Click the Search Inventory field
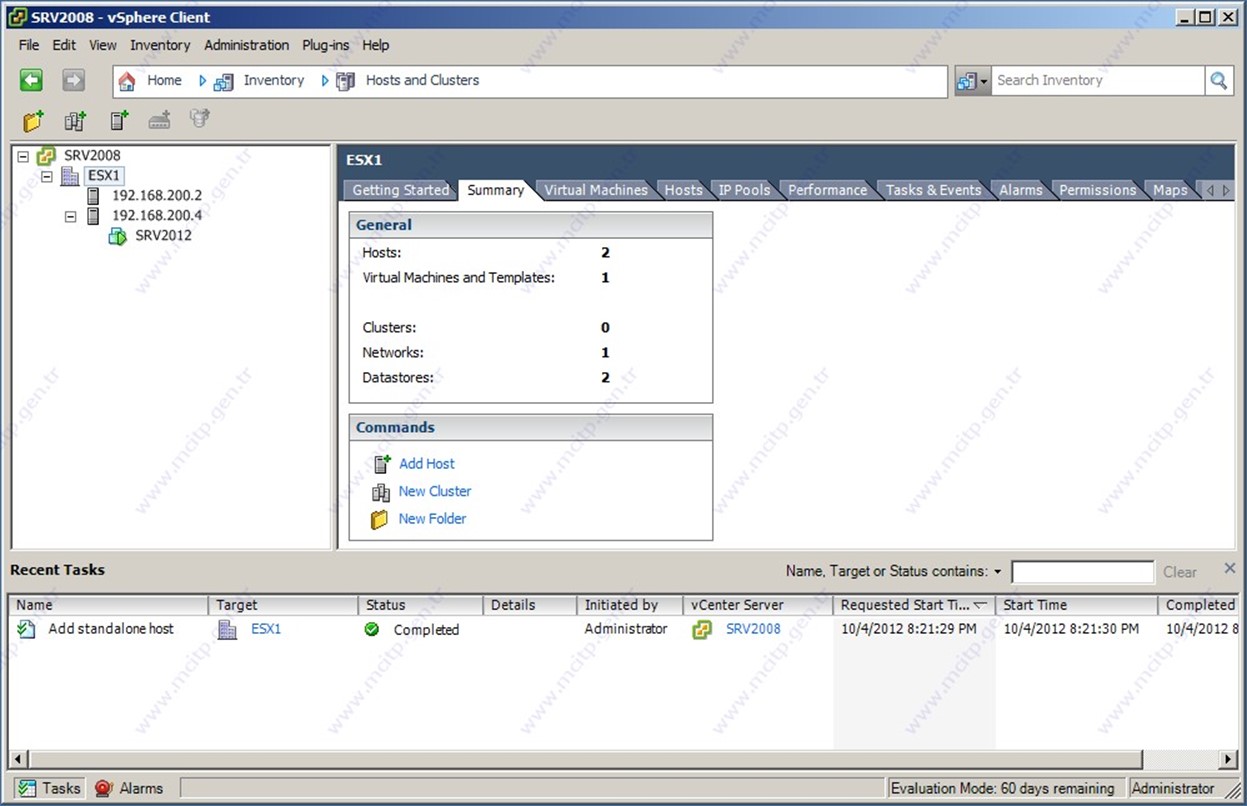The image size is (1247, 806). tap(1097, 81)
